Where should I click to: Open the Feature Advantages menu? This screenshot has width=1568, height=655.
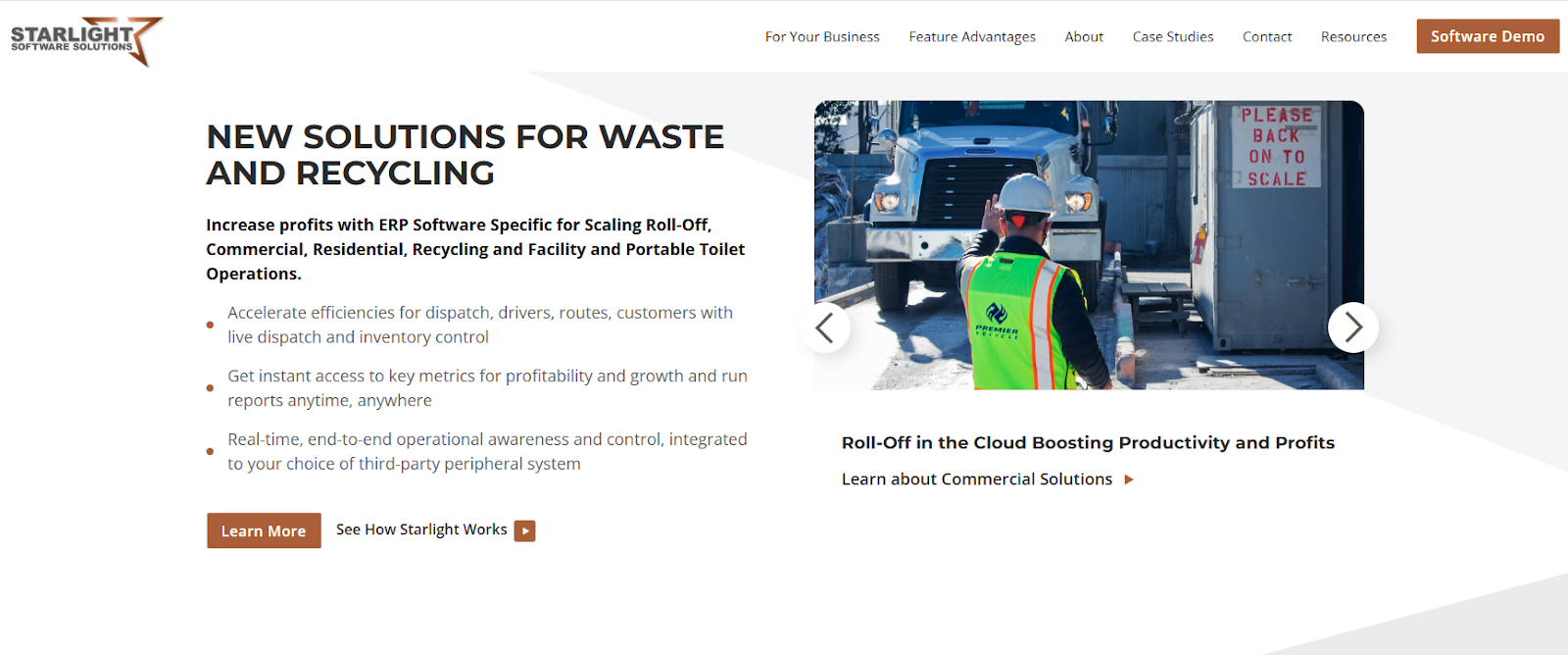pyautogui.click(x=972, y=37)
